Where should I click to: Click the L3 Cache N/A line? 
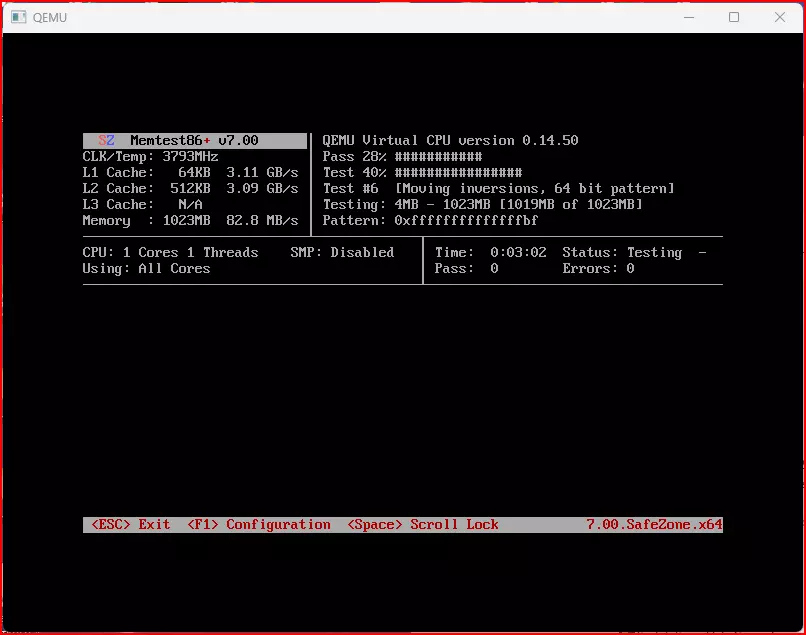pos(142,204)
